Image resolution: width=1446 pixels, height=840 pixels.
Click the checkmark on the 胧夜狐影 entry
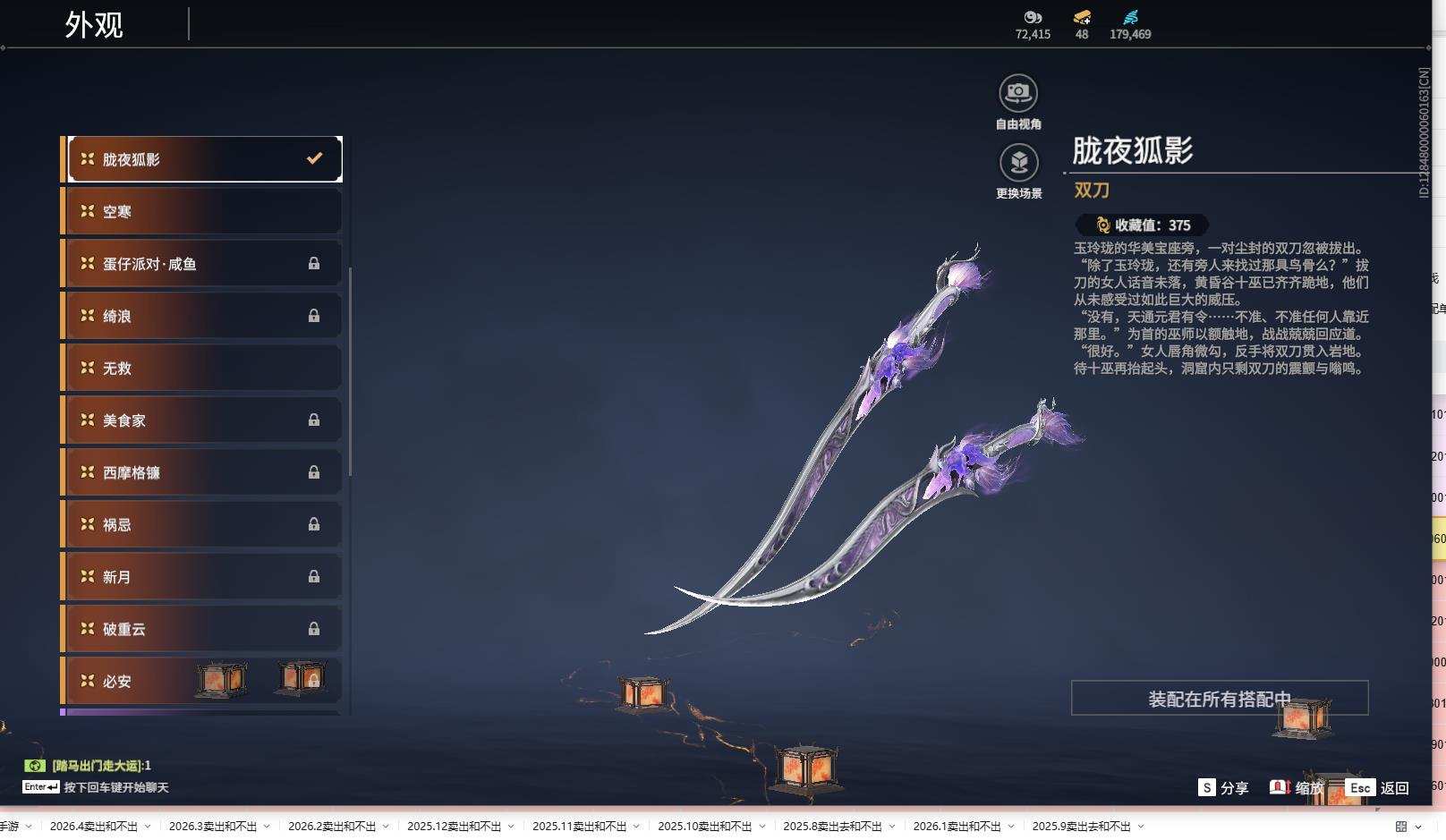click(313, 157)
